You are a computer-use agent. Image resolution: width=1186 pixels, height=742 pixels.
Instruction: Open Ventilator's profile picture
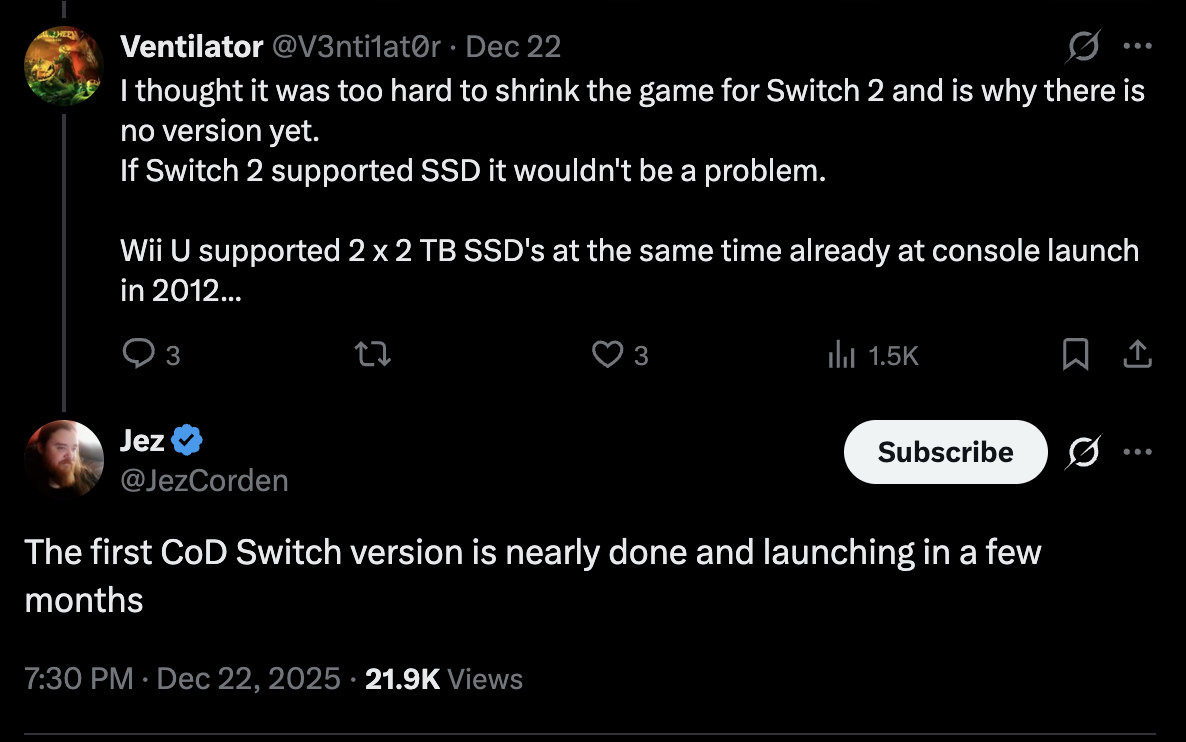64,65
